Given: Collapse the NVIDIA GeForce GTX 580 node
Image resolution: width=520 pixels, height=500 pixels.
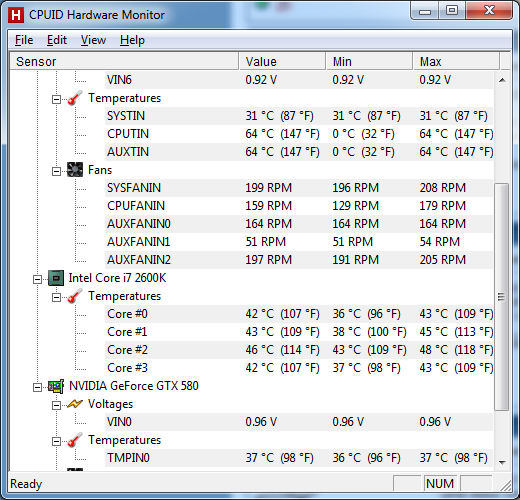Looking at the screenshot, I should (x=37, y=387).
